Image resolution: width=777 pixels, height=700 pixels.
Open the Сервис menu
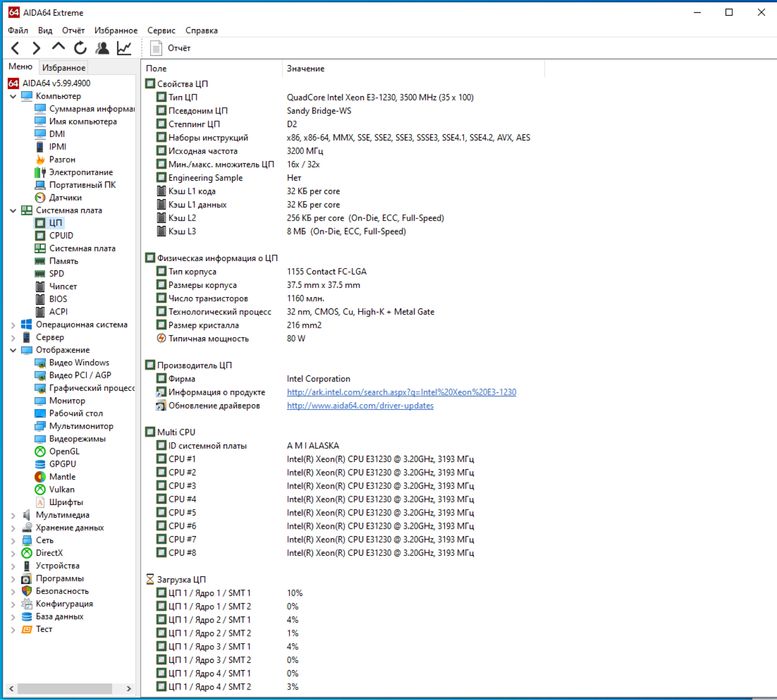161,31
